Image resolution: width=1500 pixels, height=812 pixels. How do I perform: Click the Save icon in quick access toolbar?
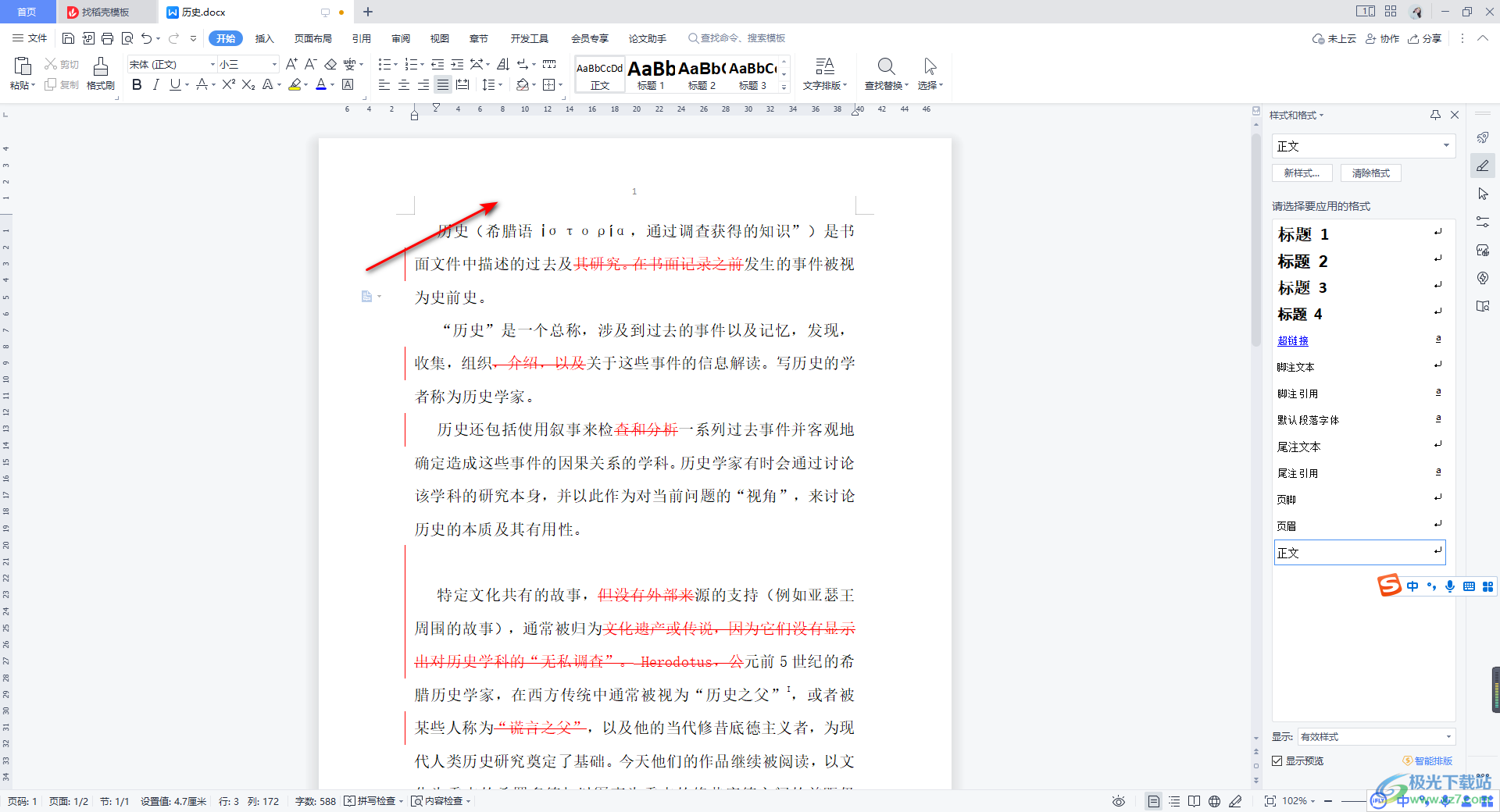(x=68, y=38)
